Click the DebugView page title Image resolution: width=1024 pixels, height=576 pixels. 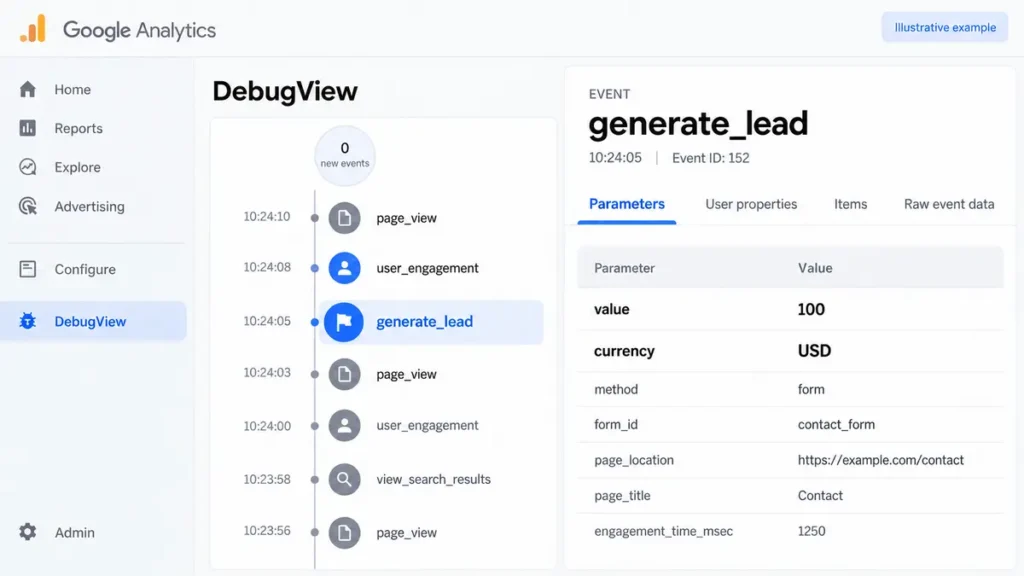coord(285,91)
